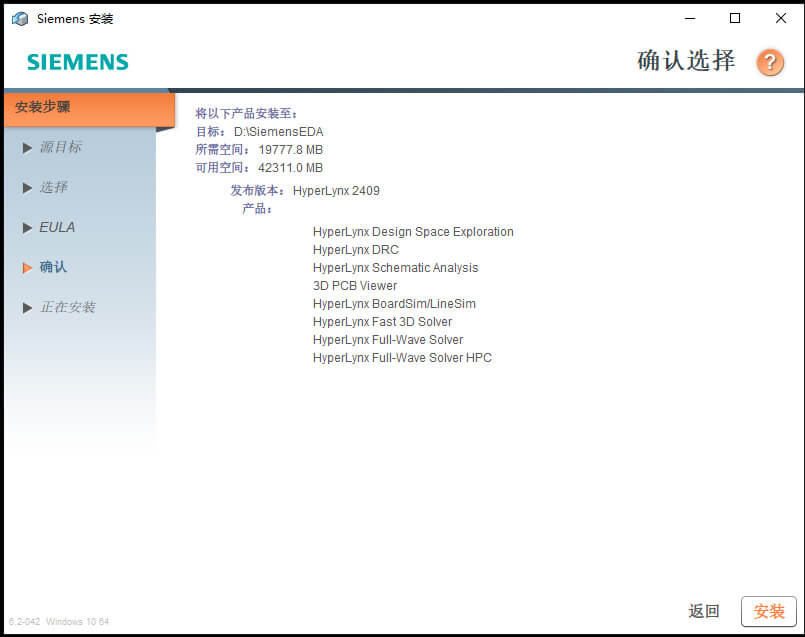Click the 将以下产品安装至 label

click(x=246, y=113)
